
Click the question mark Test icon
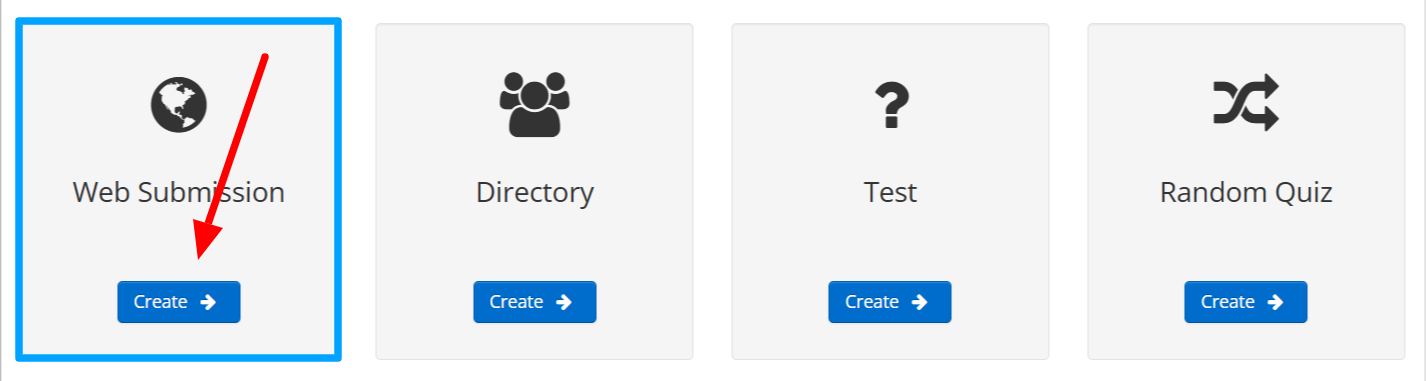tap(890, 105)
